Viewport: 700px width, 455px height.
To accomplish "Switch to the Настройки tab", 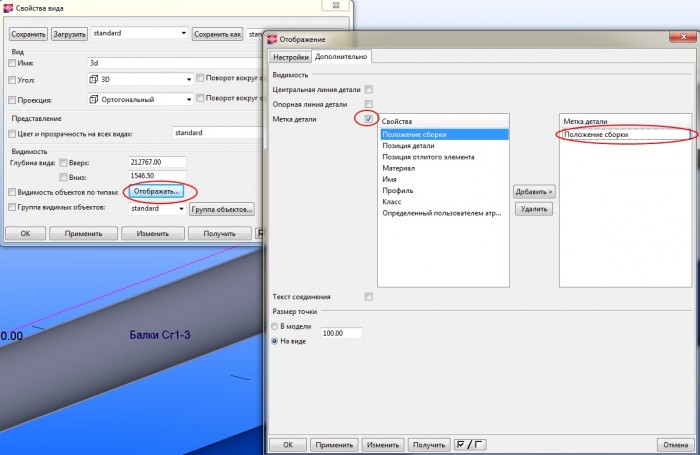I will pos(290,58).
